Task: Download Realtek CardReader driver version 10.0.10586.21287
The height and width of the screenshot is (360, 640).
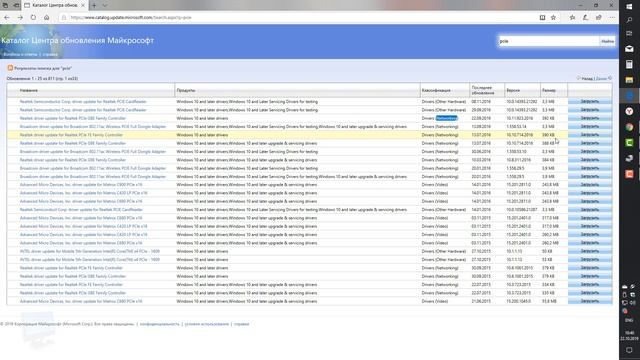Action: 590,210
